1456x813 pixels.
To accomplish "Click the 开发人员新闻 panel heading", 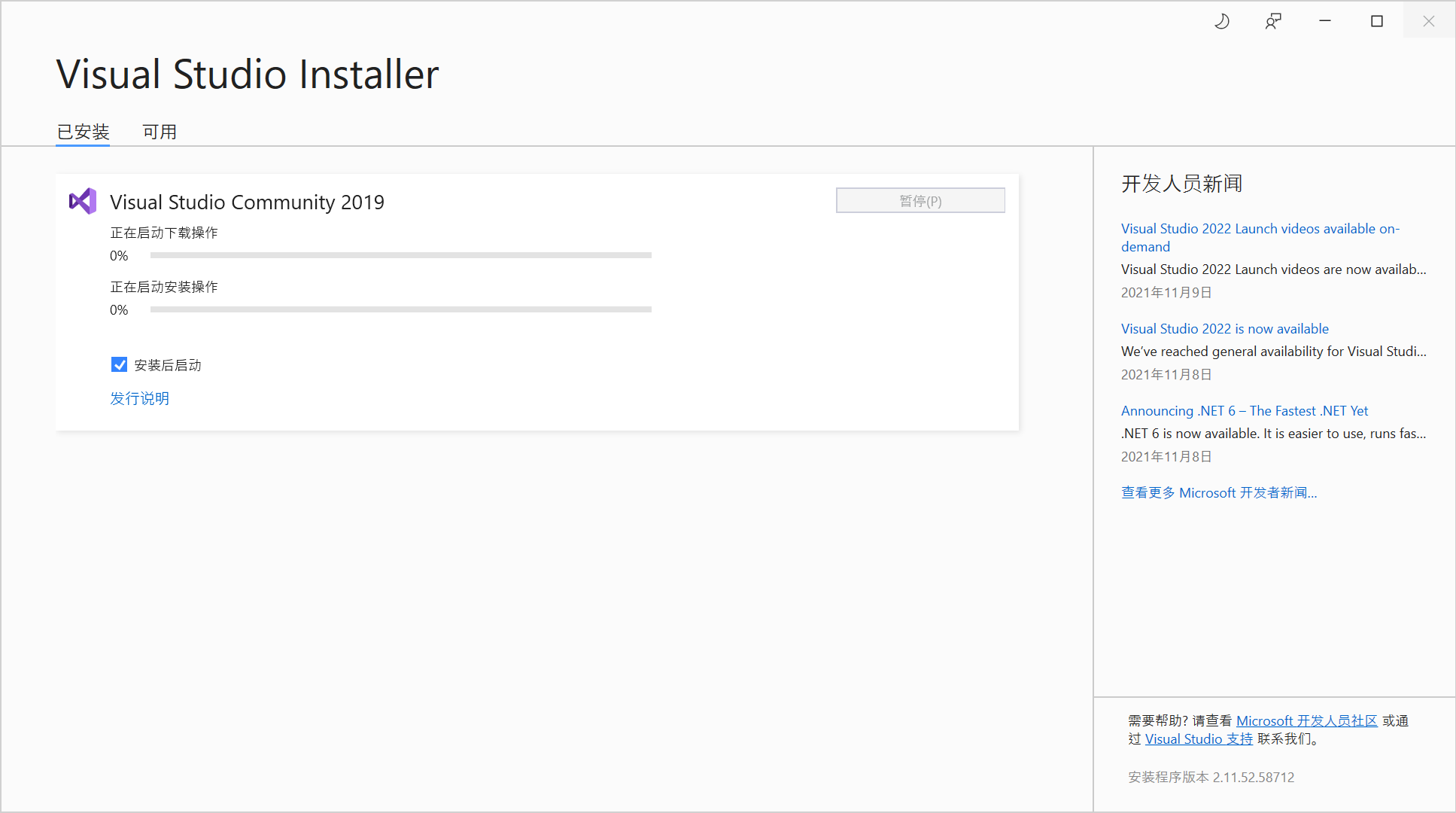I will coord(1181,184).
